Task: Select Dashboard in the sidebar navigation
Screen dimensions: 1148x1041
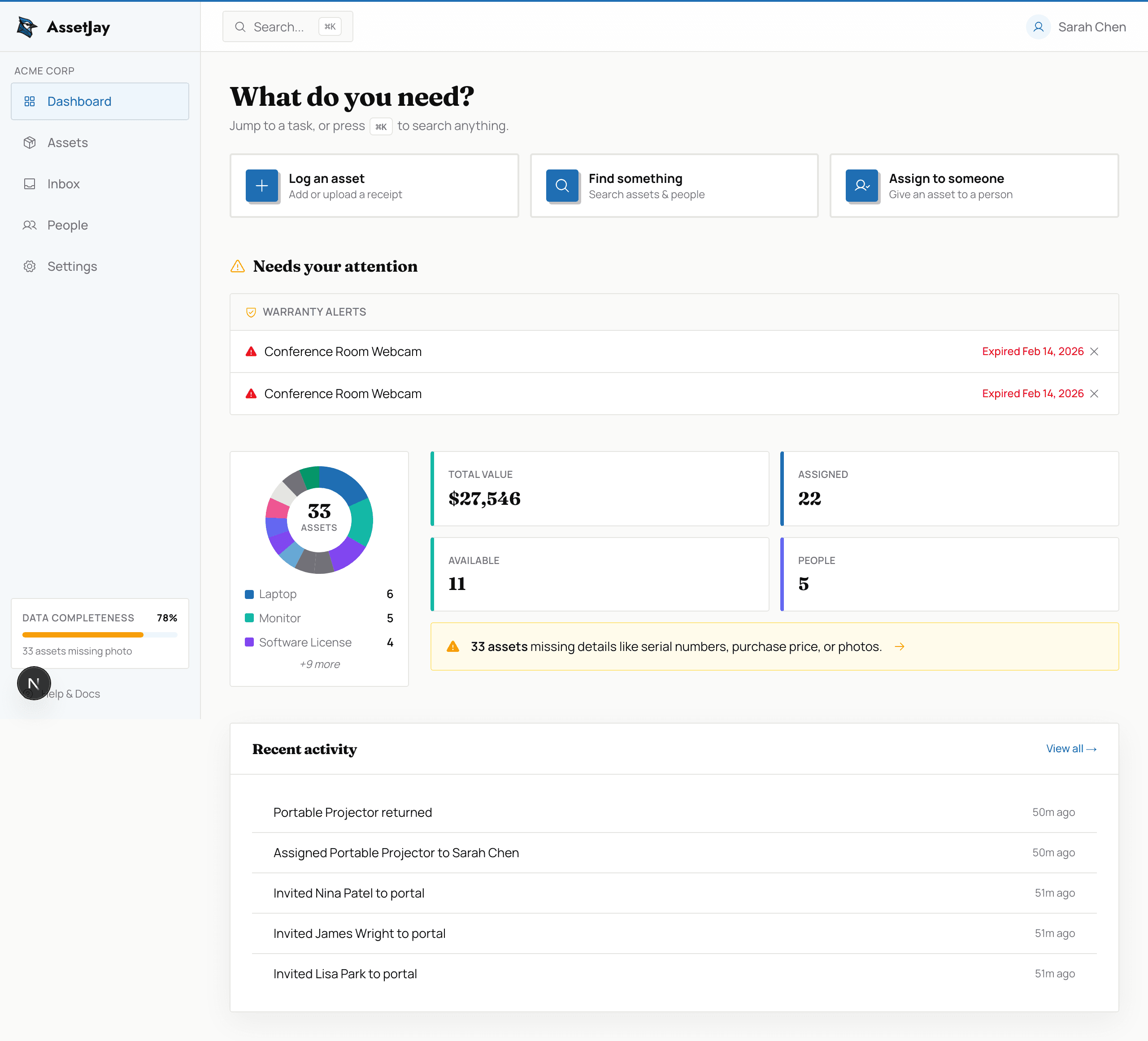Action: 78,101
